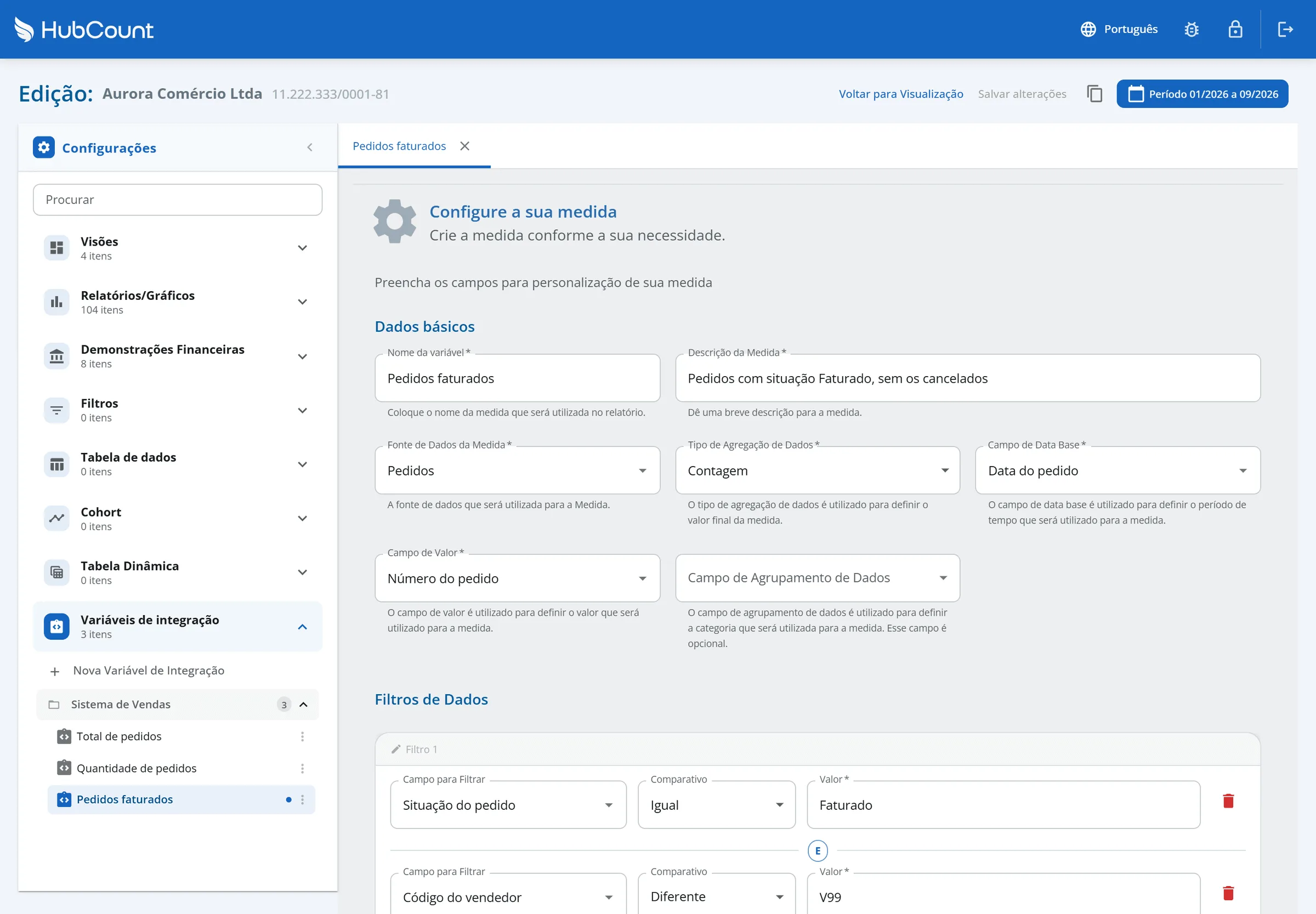Expand the Tabela Dinâmica section
1316x914 pixels.
(x=302, y=572)
